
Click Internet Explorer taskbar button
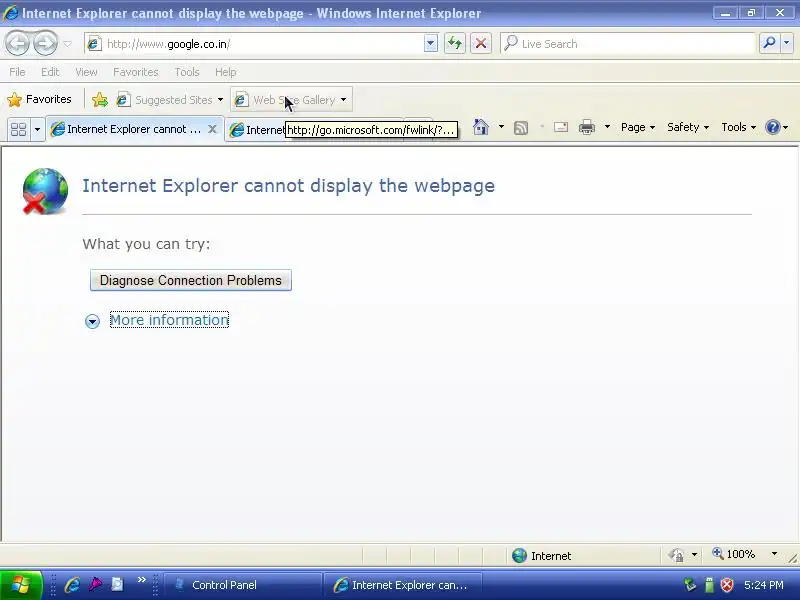403,585
